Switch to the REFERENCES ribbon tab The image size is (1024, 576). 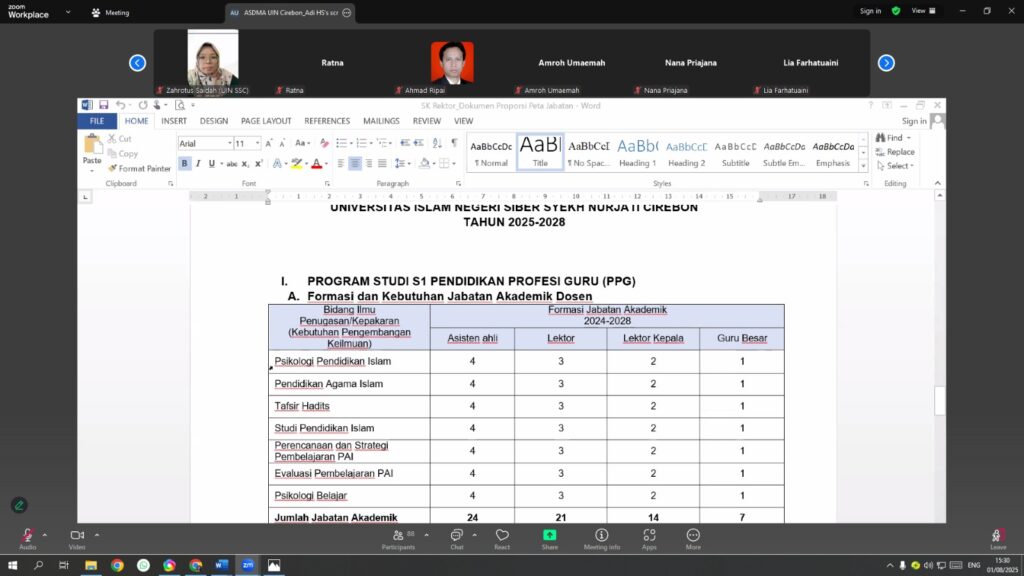click(327, 121)
